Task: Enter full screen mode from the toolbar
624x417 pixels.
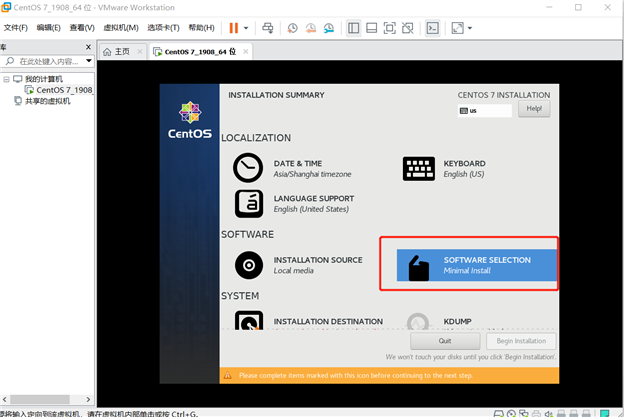Action: coord(390,28)
